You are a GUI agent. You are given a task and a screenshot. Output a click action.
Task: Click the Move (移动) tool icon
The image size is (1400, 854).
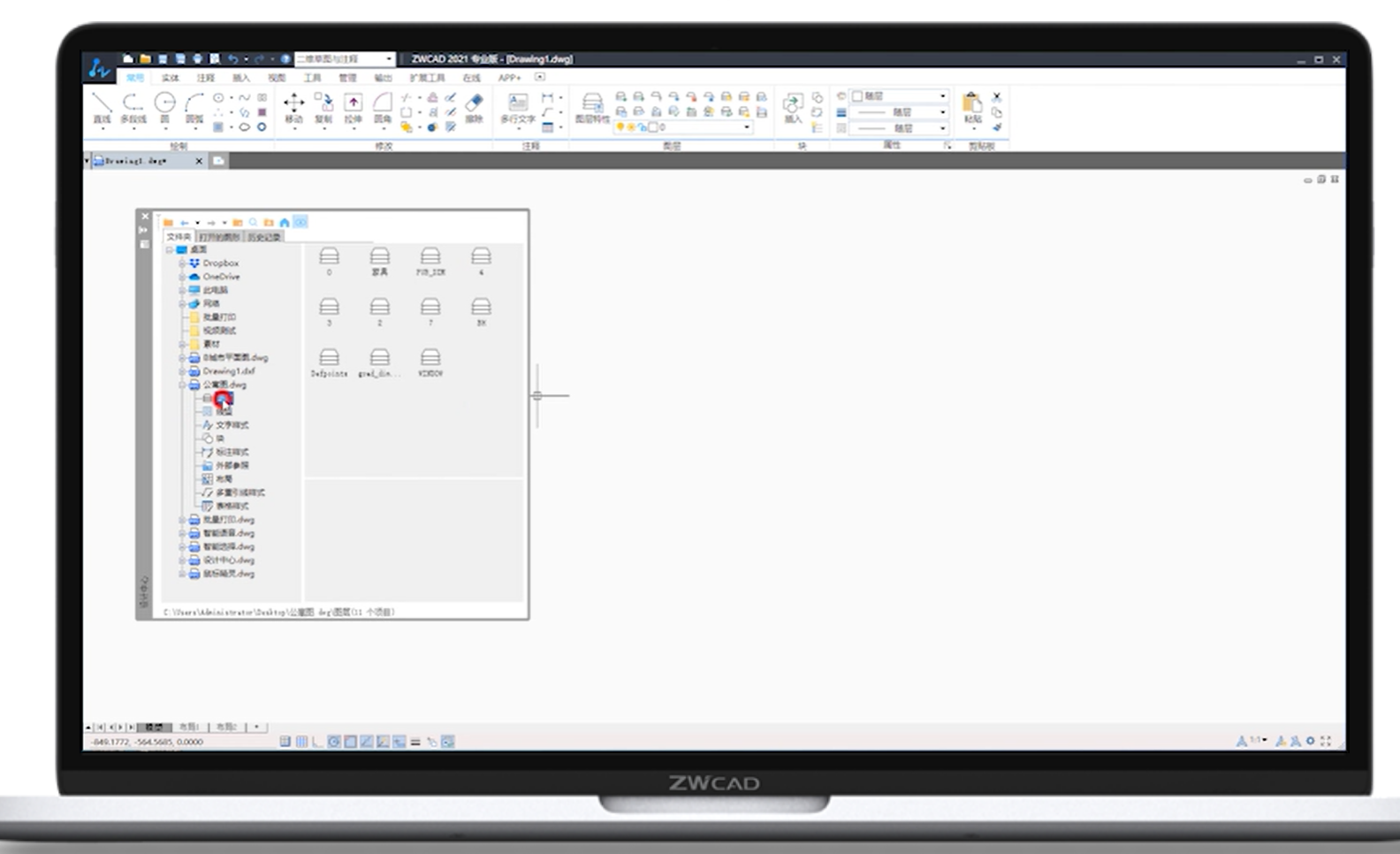293,106
